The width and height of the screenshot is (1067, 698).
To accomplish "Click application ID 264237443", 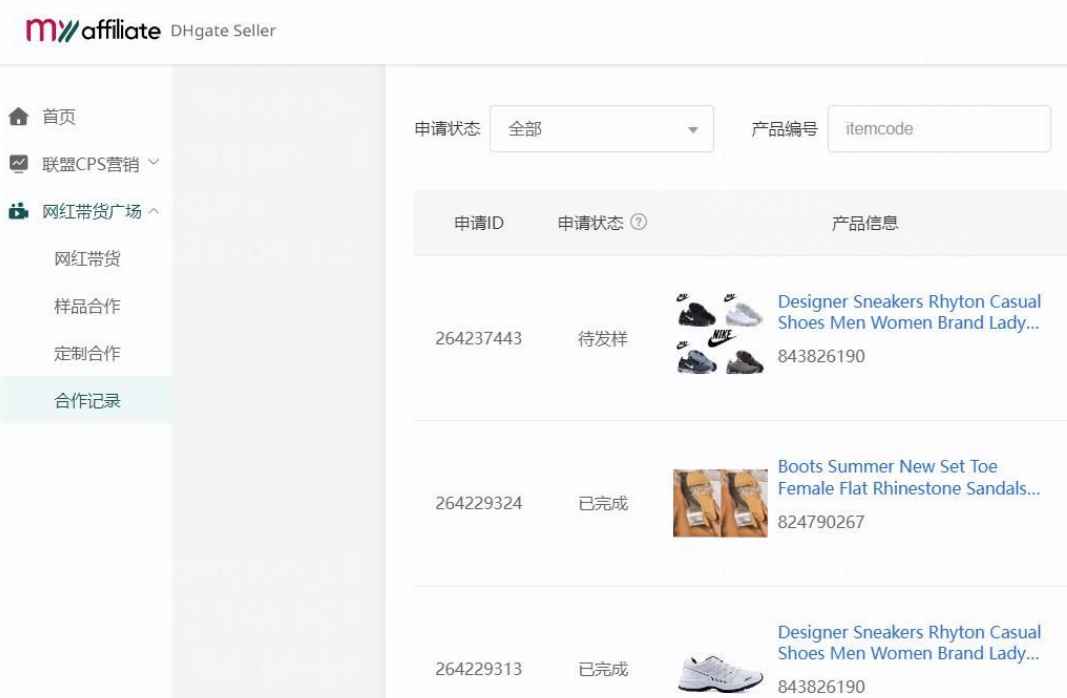I will pyautogui.click(x=478, y=338).
